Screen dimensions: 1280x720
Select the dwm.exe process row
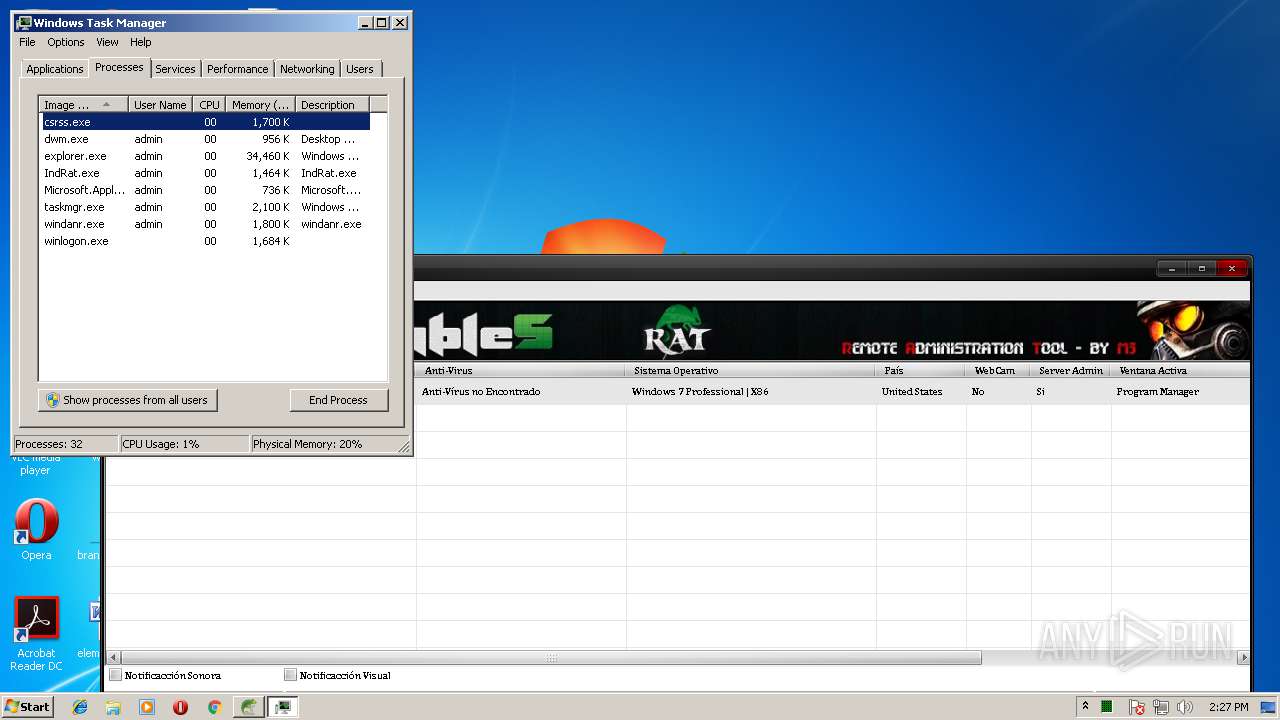(x=205, y=139)
